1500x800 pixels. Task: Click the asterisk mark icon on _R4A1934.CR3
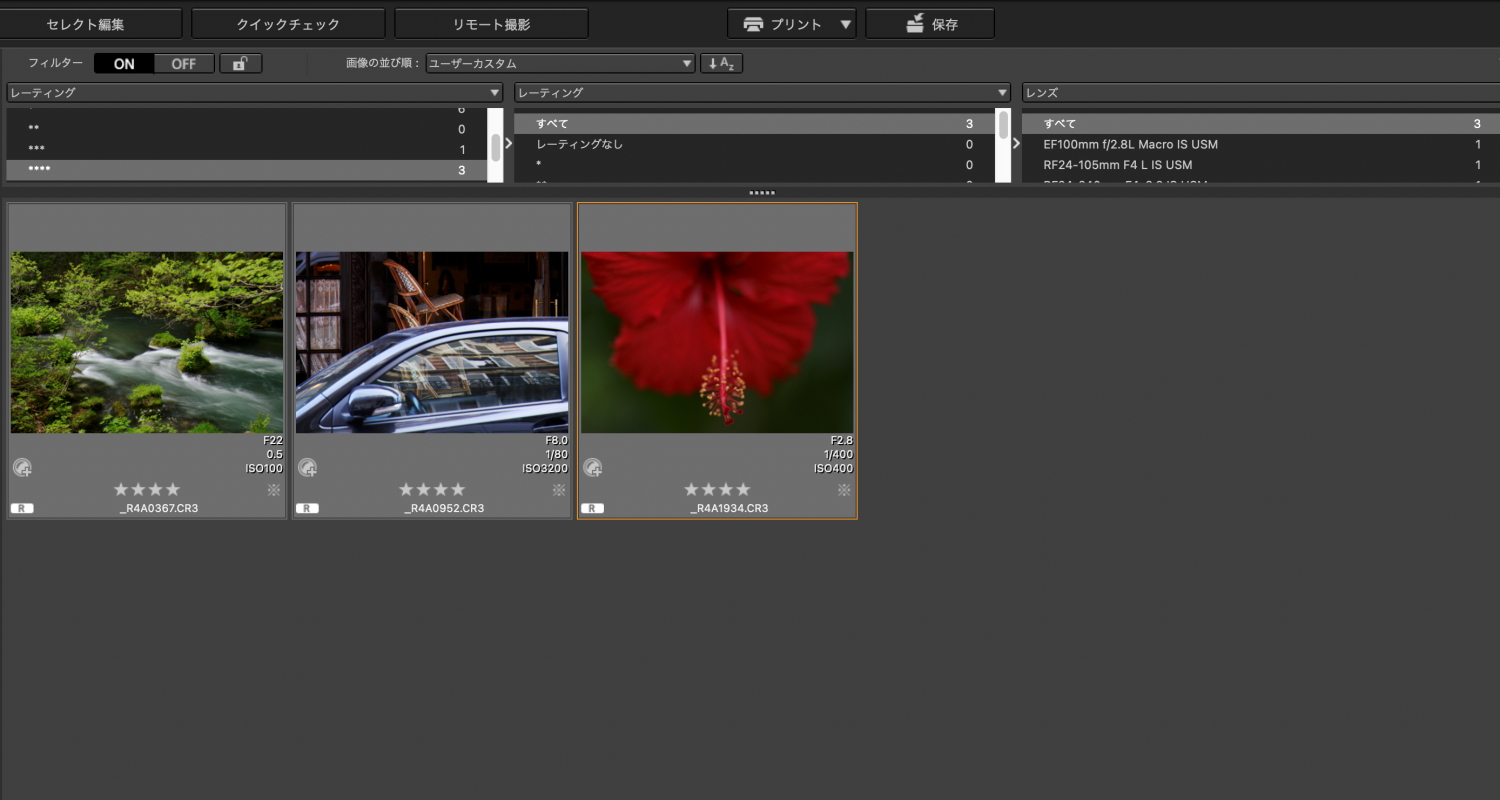[x=844, y=490]
